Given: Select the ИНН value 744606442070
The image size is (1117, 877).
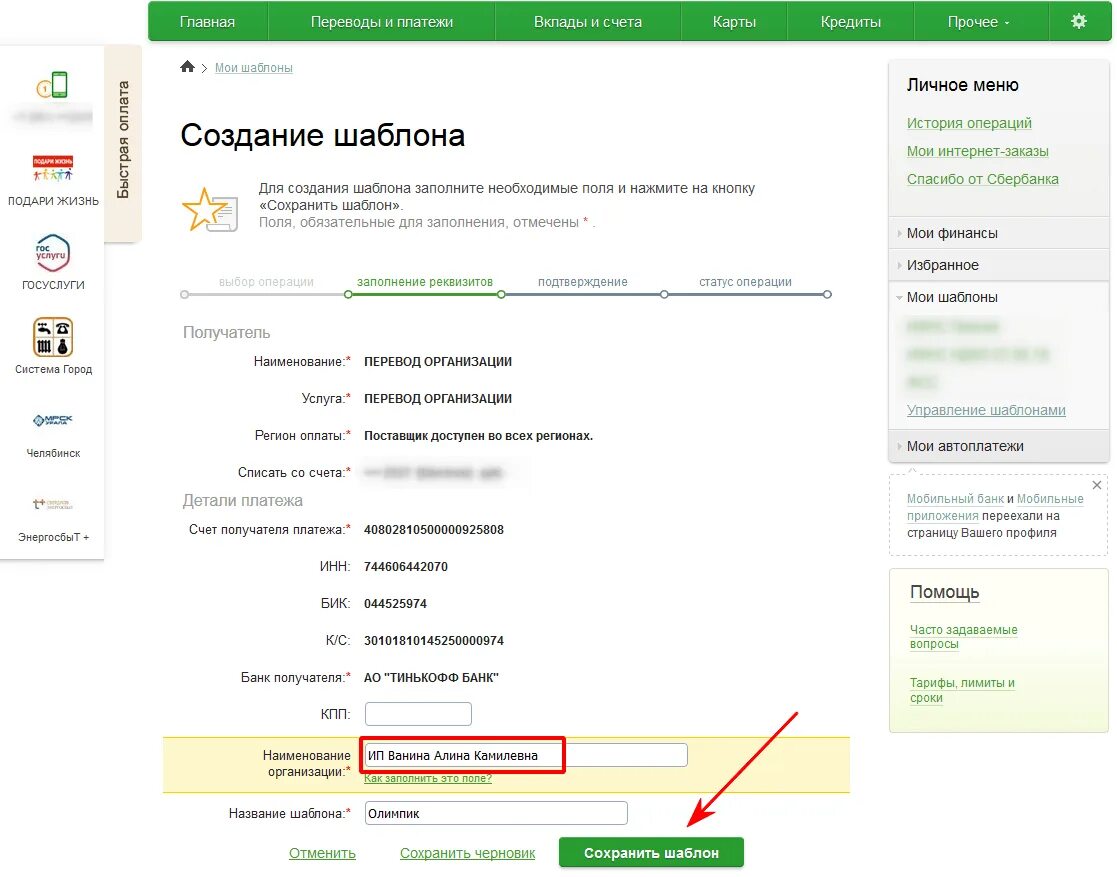Looking at the screenshot, I should coord(406,566).
